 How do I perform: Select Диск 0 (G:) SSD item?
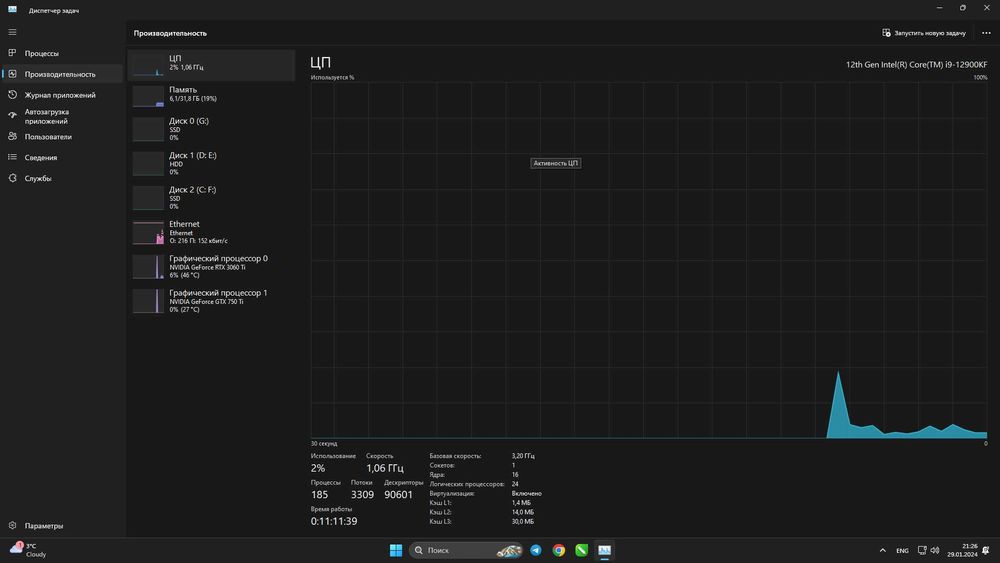[211, 129]
